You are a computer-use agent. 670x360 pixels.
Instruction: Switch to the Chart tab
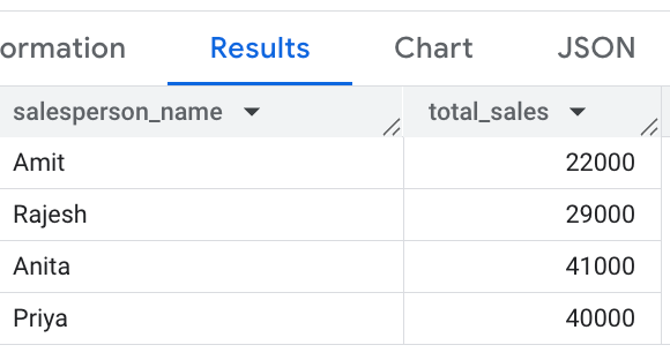tap(433, 48)
